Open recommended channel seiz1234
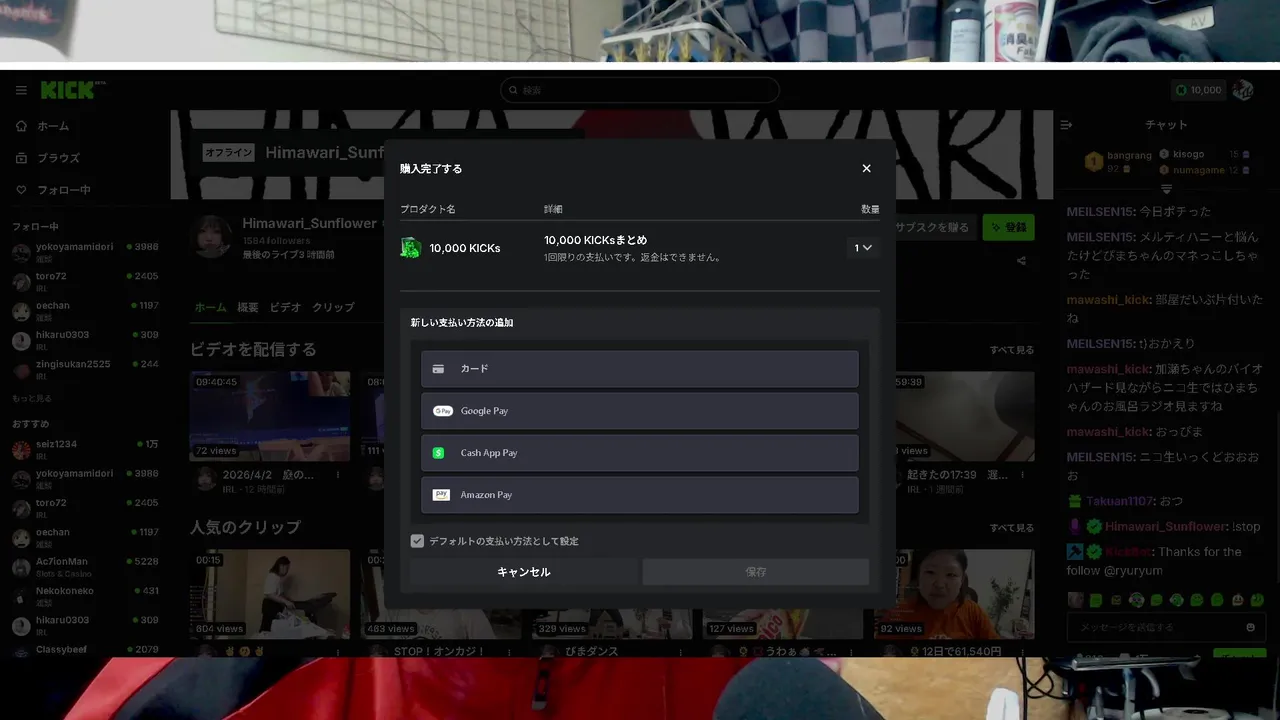 85,449
